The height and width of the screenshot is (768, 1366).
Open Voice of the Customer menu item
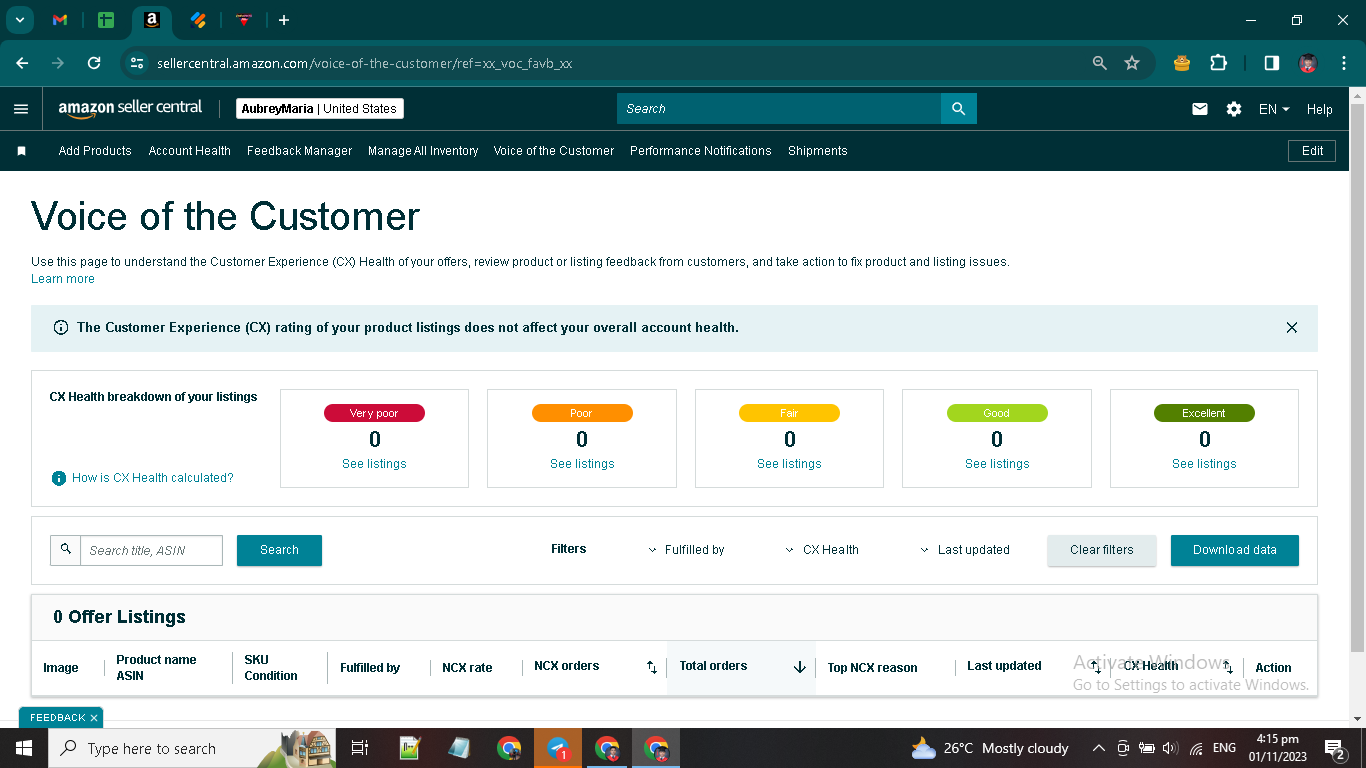pyautogui.click(x=554, y=151)
